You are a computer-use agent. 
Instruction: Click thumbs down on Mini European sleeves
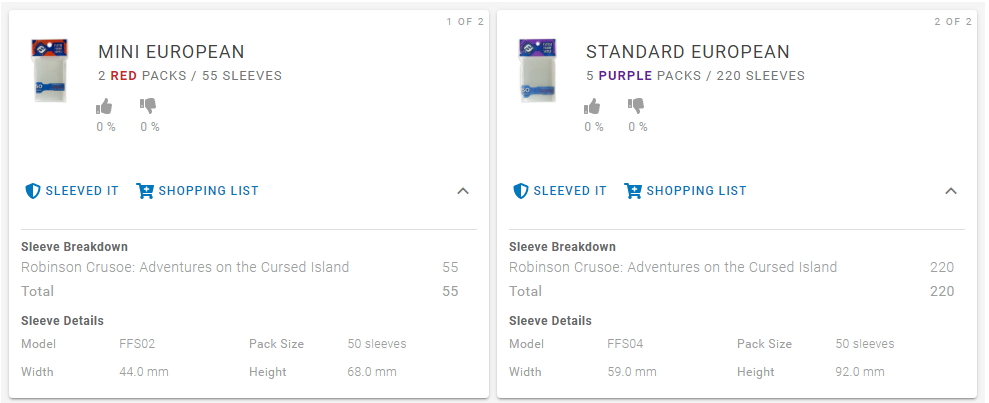(x=148, y=106)
